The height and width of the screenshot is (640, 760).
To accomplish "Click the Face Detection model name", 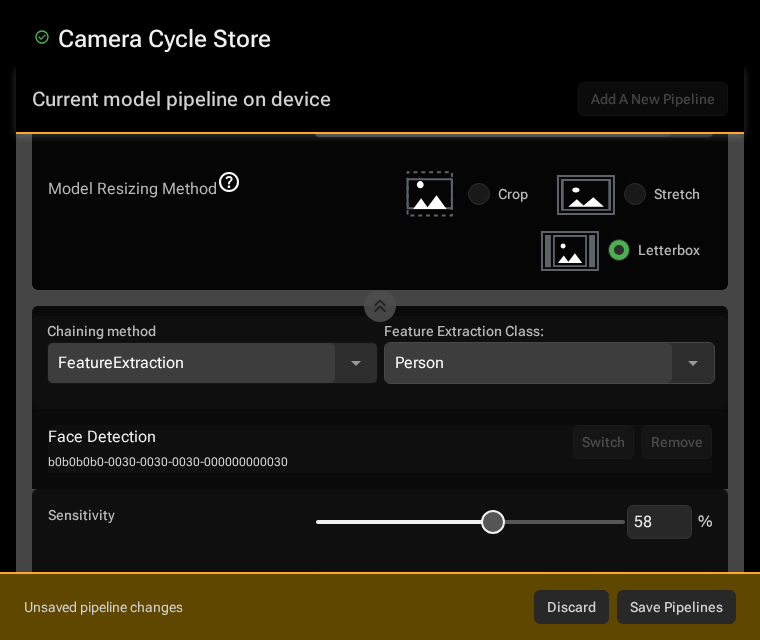I will tap(102, 437).
